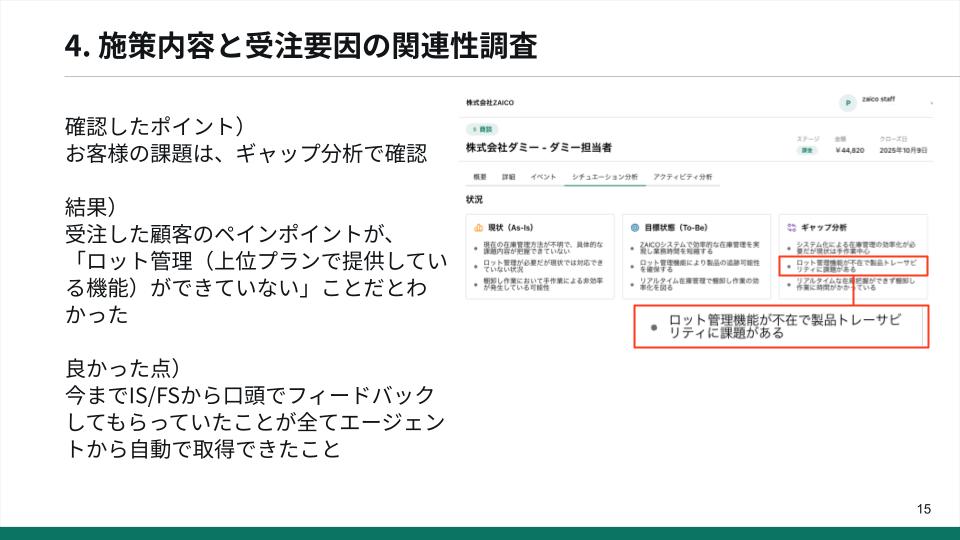Click the 現状 (As-Is) card icon
Screen dimensions: 960x540
click(x=478, y=228)
